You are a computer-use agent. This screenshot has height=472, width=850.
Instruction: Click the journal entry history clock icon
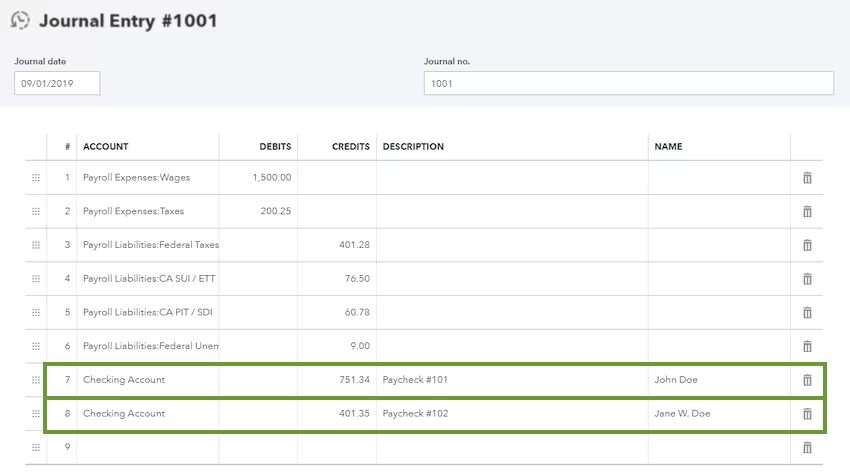20,20
